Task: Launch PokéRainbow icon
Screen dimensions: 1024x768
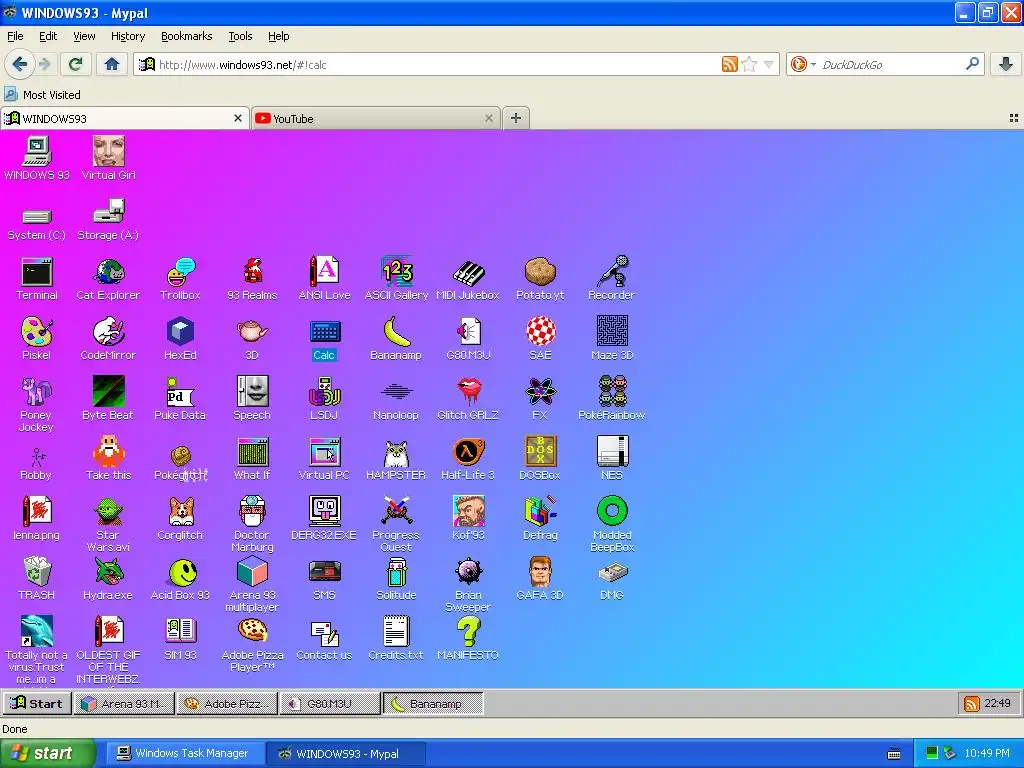Action: pos(612,398)
